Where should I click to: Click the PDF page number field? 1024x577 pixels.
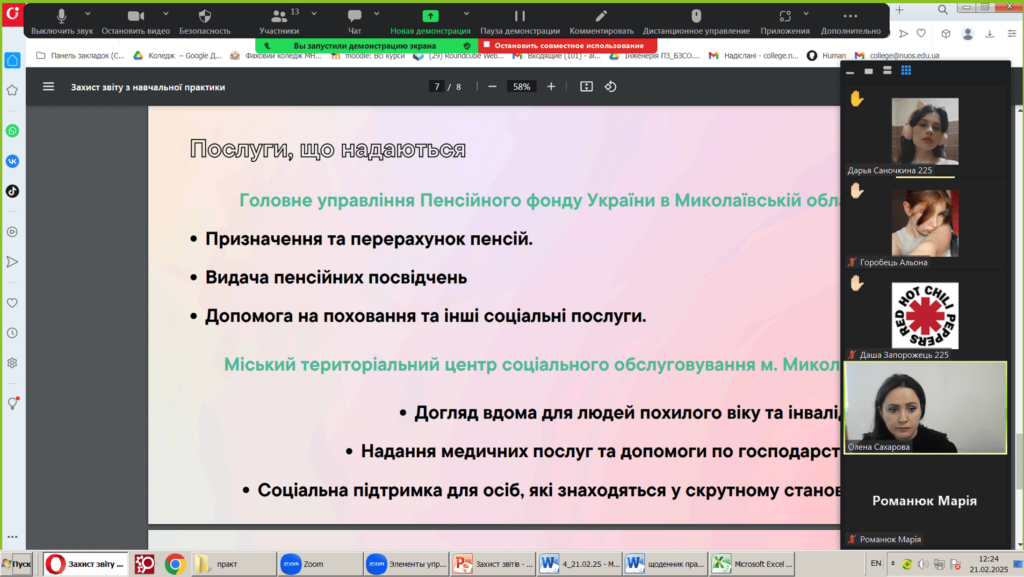[437, 87]
